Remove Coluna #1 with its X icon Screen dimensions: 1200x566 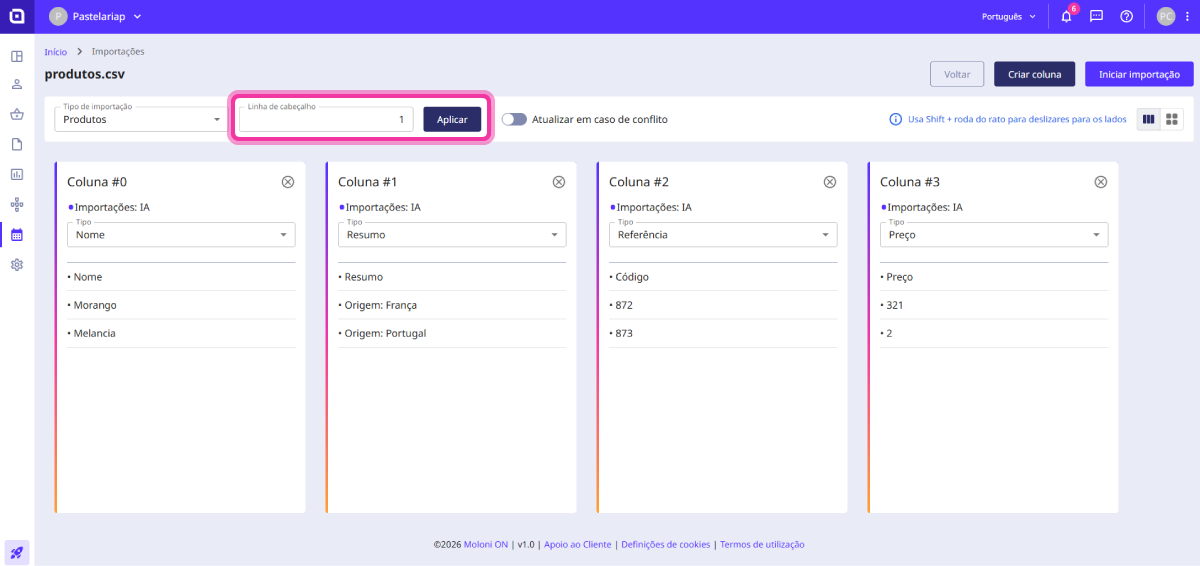[559, 182]
